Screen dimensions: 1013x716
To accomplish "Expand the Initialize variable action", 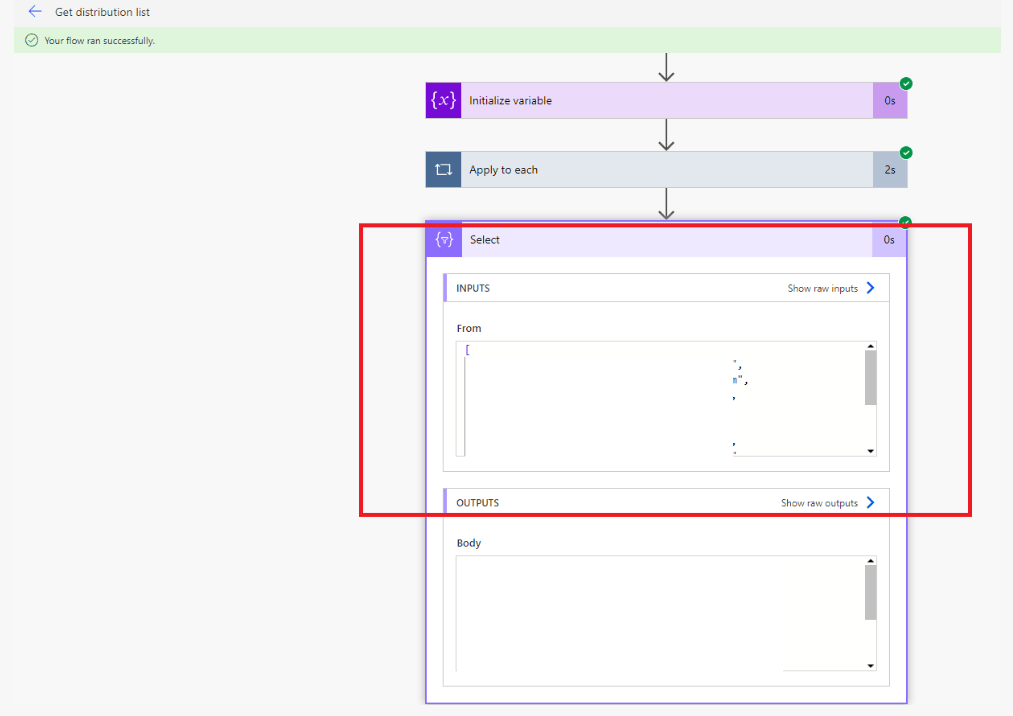I will [x=666, y=100].
